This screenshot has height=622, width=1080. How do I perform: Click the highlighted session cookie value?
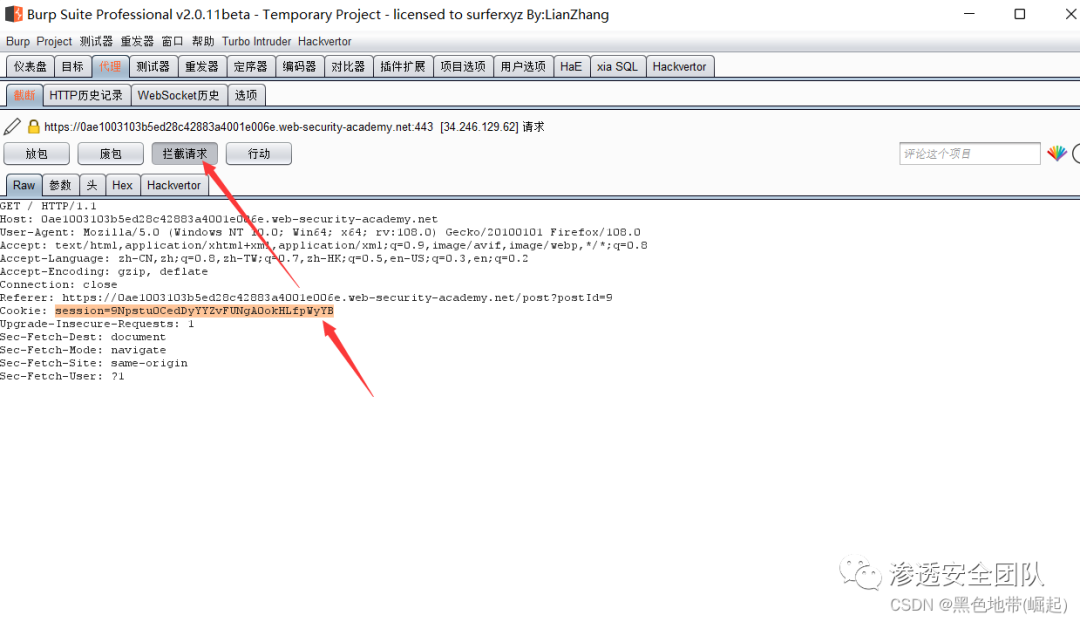pyautogui.click(x=194, y=311)
